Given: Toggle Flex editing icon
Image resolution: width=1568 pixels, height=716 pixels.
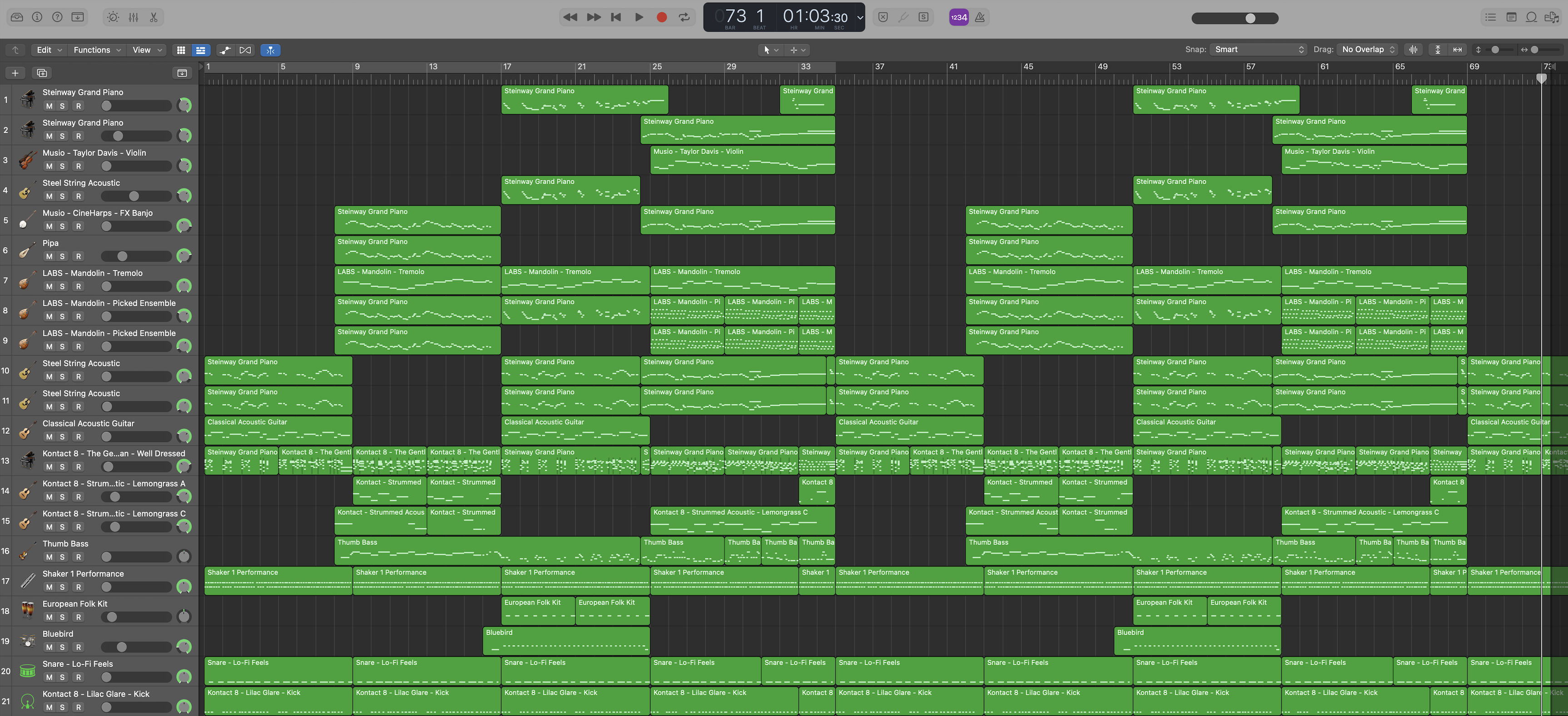Looking at the screenshot, I should tap(245, 50).
